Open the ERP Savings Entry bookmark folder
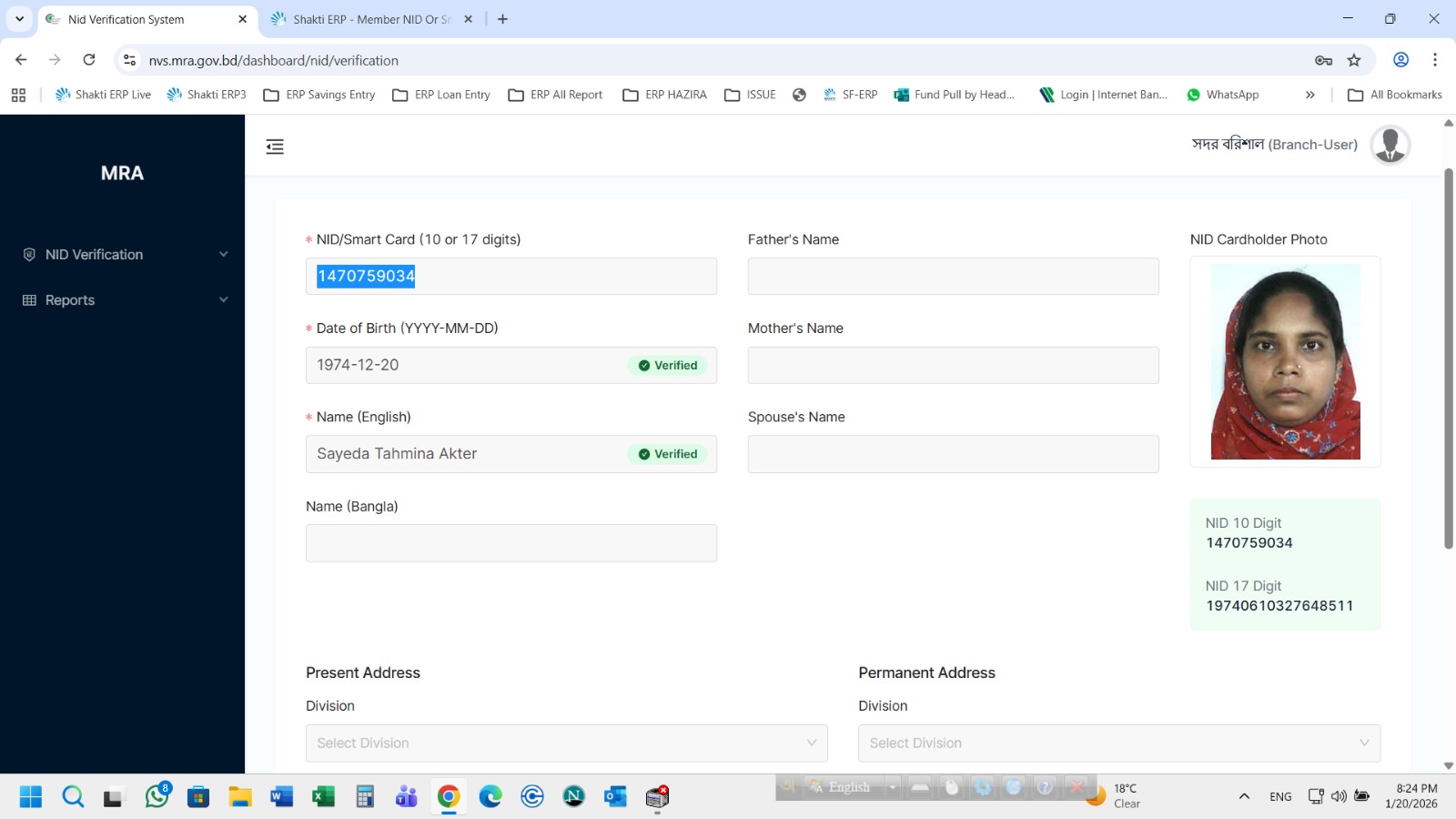Viewport: 1456px width, 819px height. (319, 95)
